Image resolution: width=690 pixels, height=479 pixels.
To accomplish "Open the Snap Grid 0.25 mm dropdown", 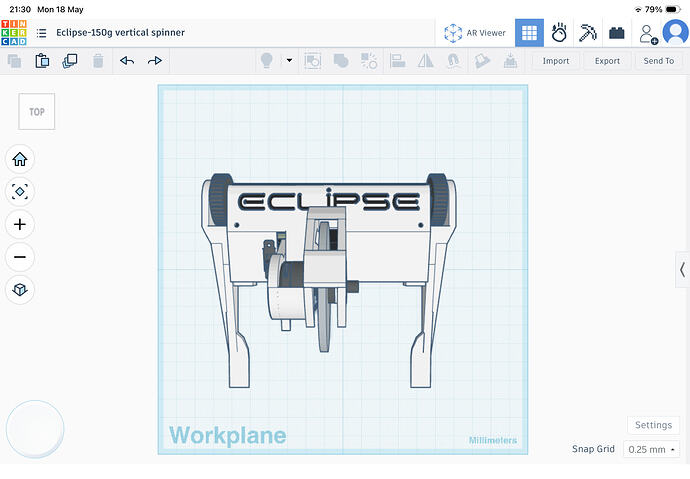I will tap(651, 450).
